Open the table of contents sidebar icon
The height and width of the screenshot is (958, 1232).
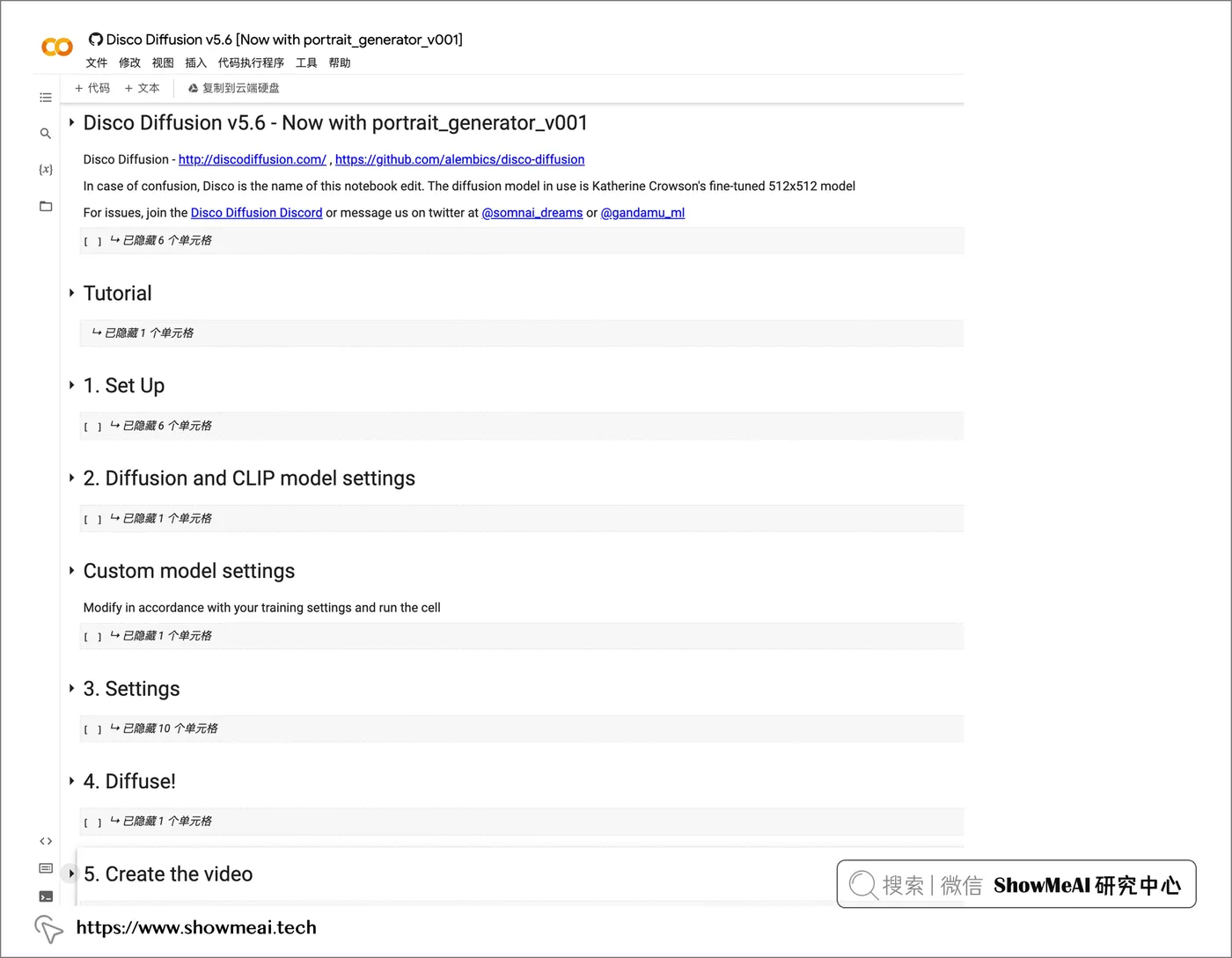coord(46,98)
